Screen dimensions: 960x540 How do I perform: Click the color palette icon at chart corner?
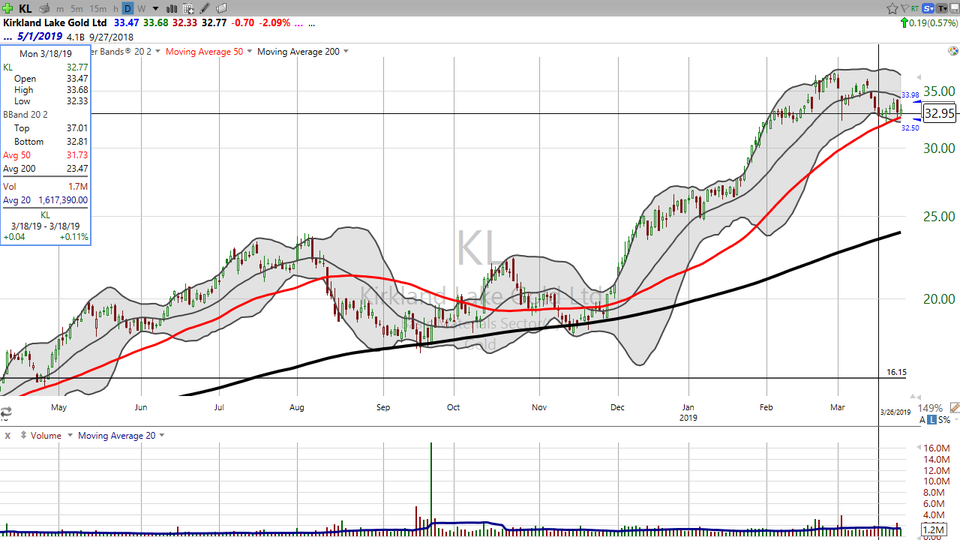click(953, 51)
